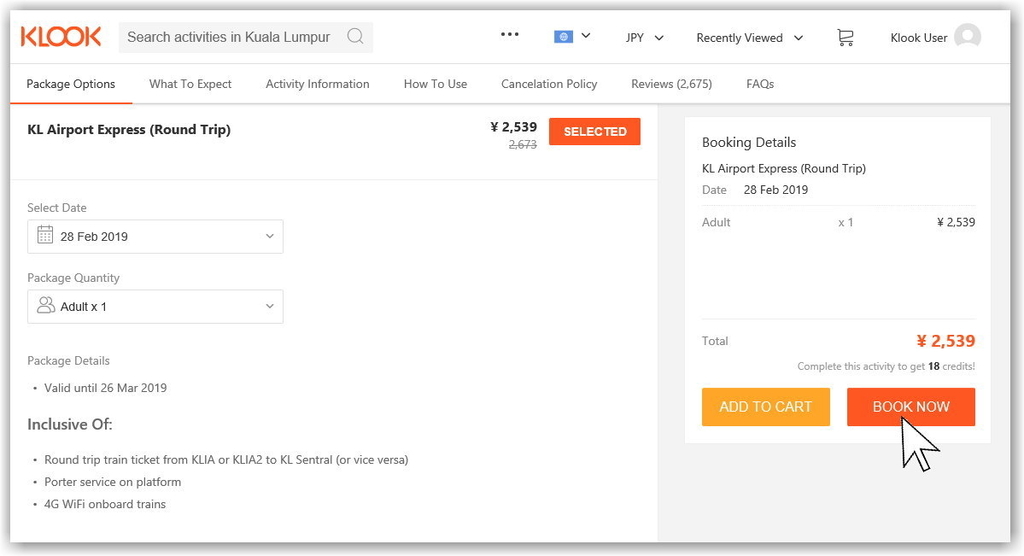Open the three-dots more menu
The image size is (1024, 556).
[509, 35]
